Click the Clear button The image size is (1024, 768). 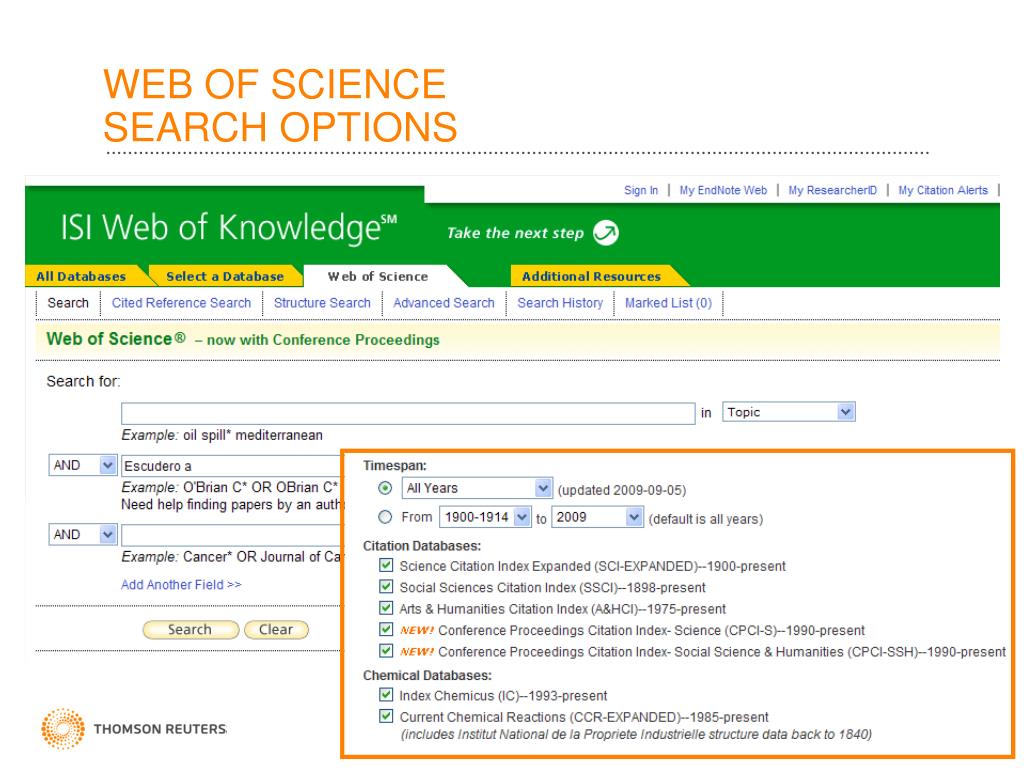pos(276,630)
